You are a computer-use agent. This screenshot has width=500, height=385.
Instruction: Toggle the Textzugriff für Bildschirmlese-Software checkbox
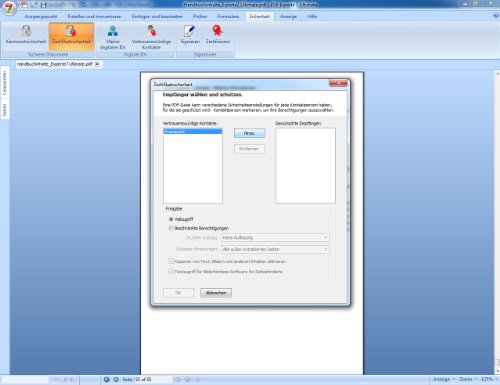[x=171, y=271]
